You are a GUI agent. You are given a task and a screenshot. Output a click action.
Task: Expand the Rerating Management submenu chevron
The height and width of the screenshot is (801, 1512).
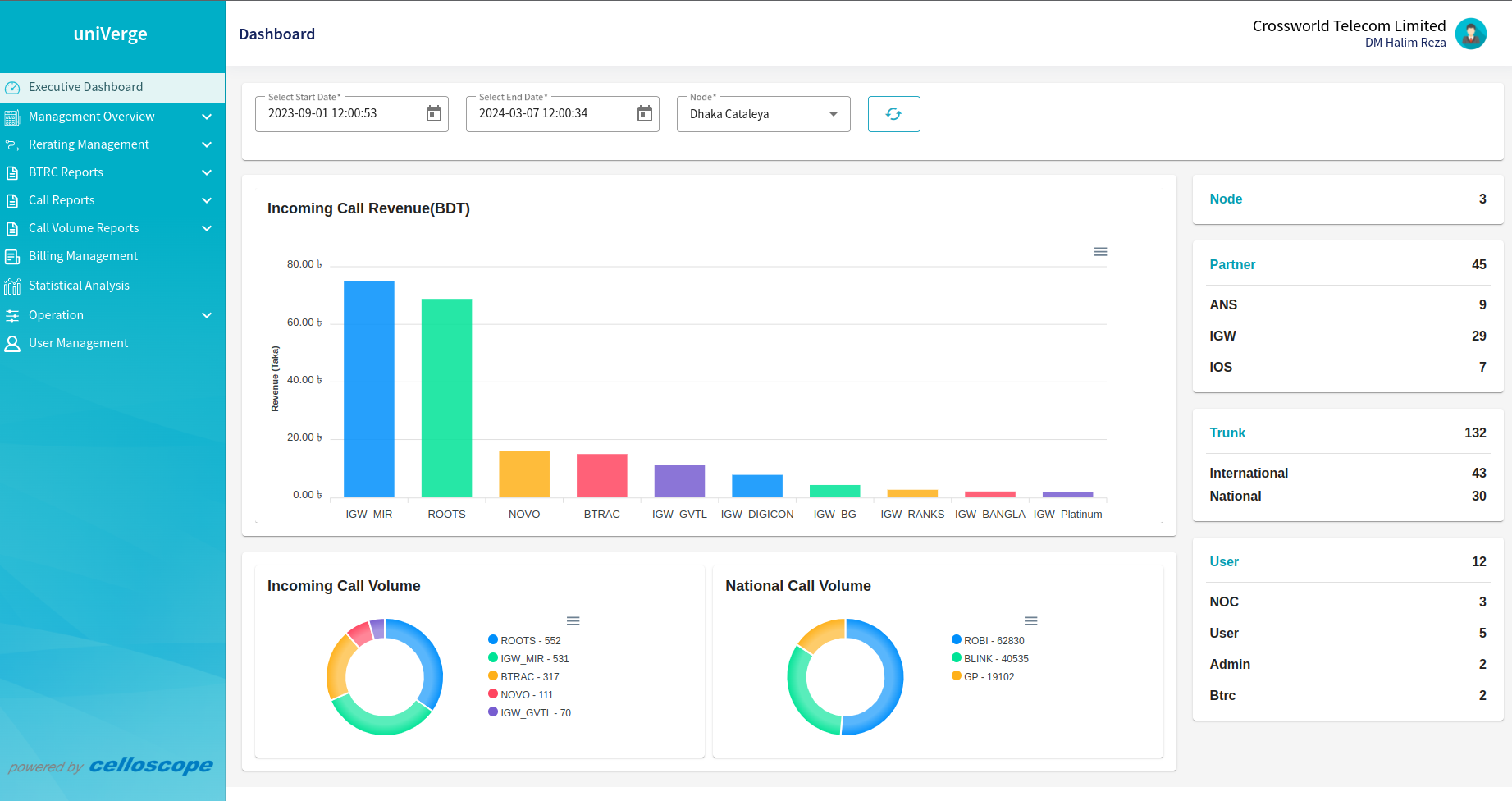[x=207, y=145]
